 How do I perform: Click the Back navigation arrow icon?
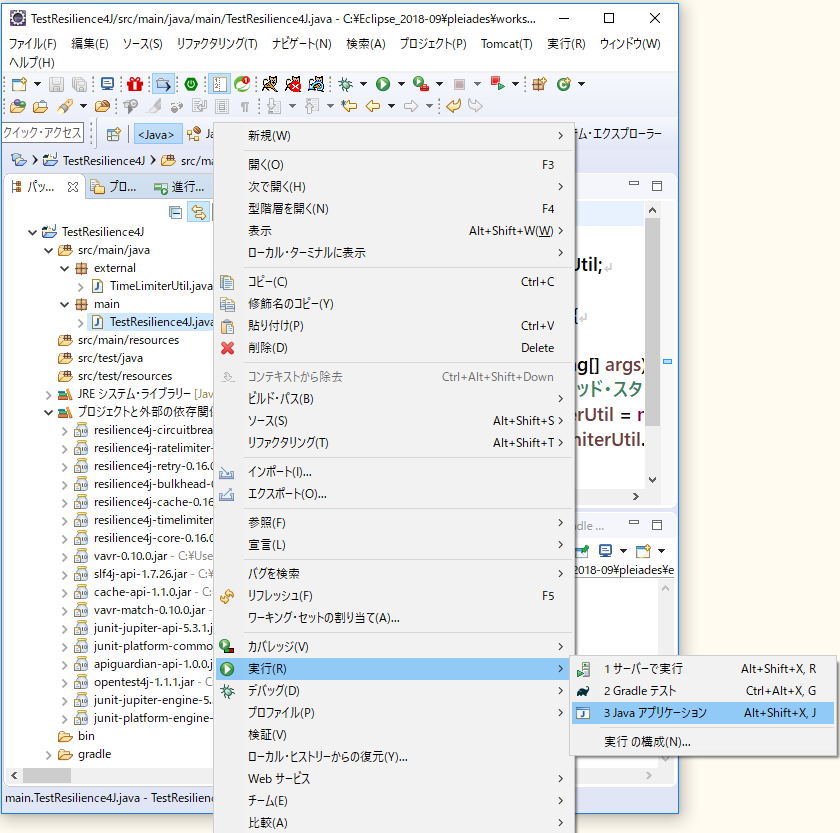372,107
